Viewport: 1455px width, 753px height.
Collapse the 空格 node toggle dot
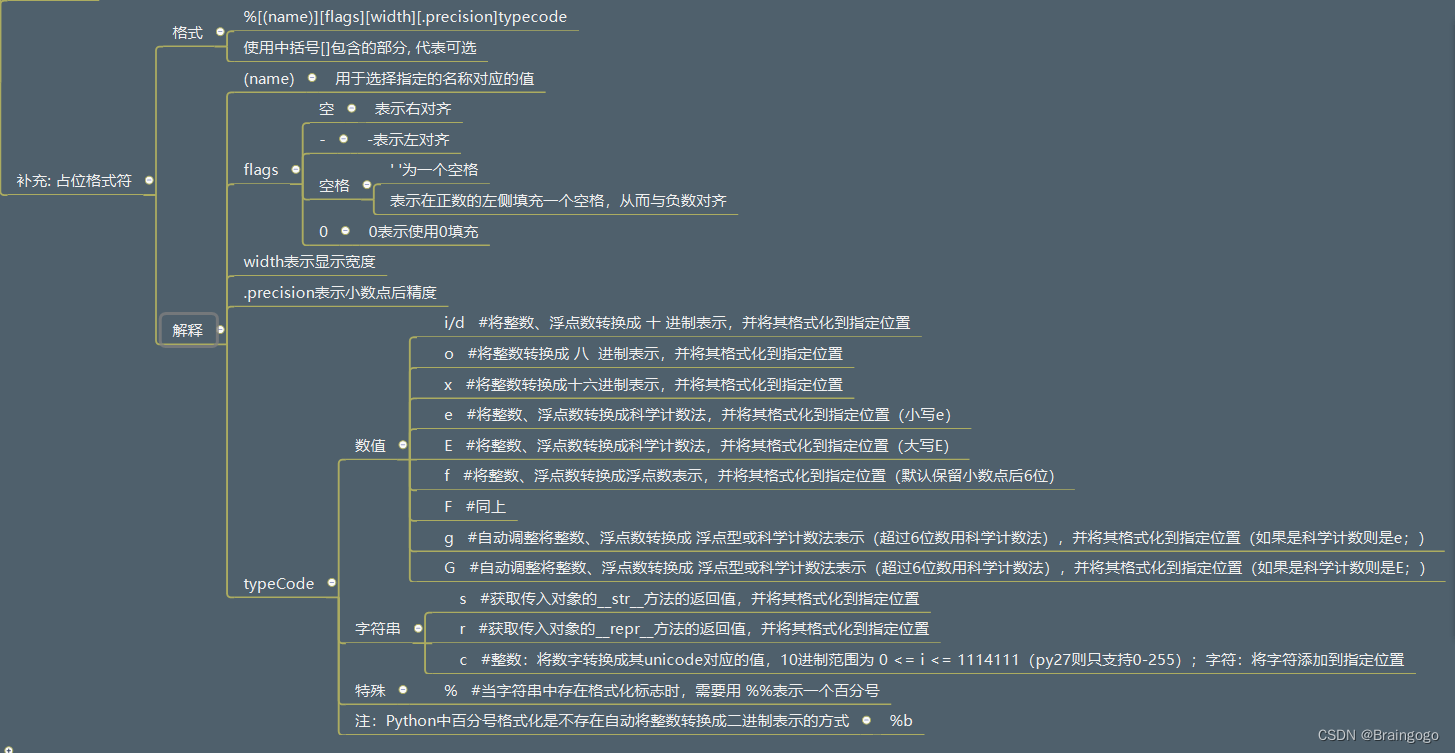tap(366, 184)
